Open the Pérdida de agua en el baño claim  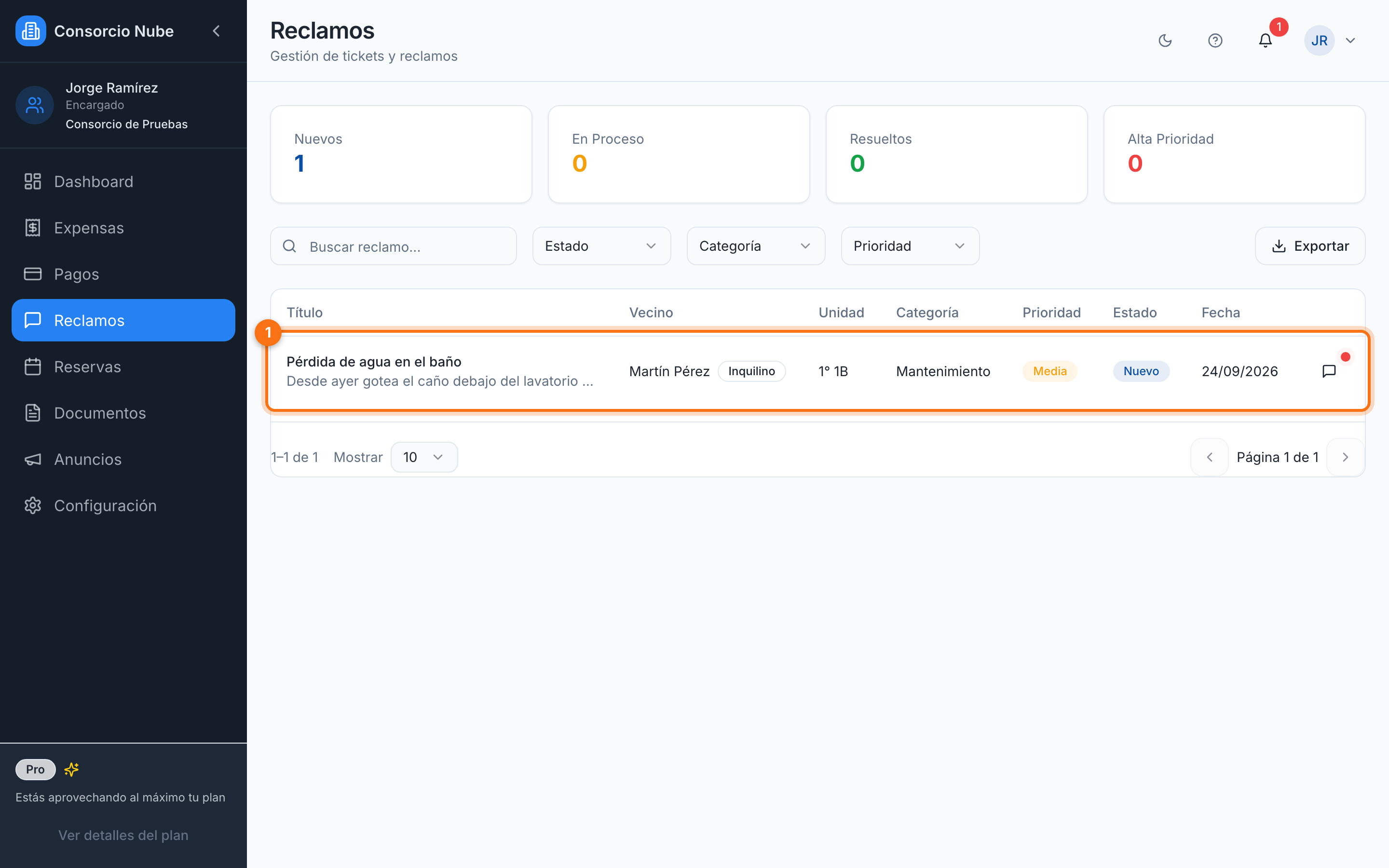[374, 362]
